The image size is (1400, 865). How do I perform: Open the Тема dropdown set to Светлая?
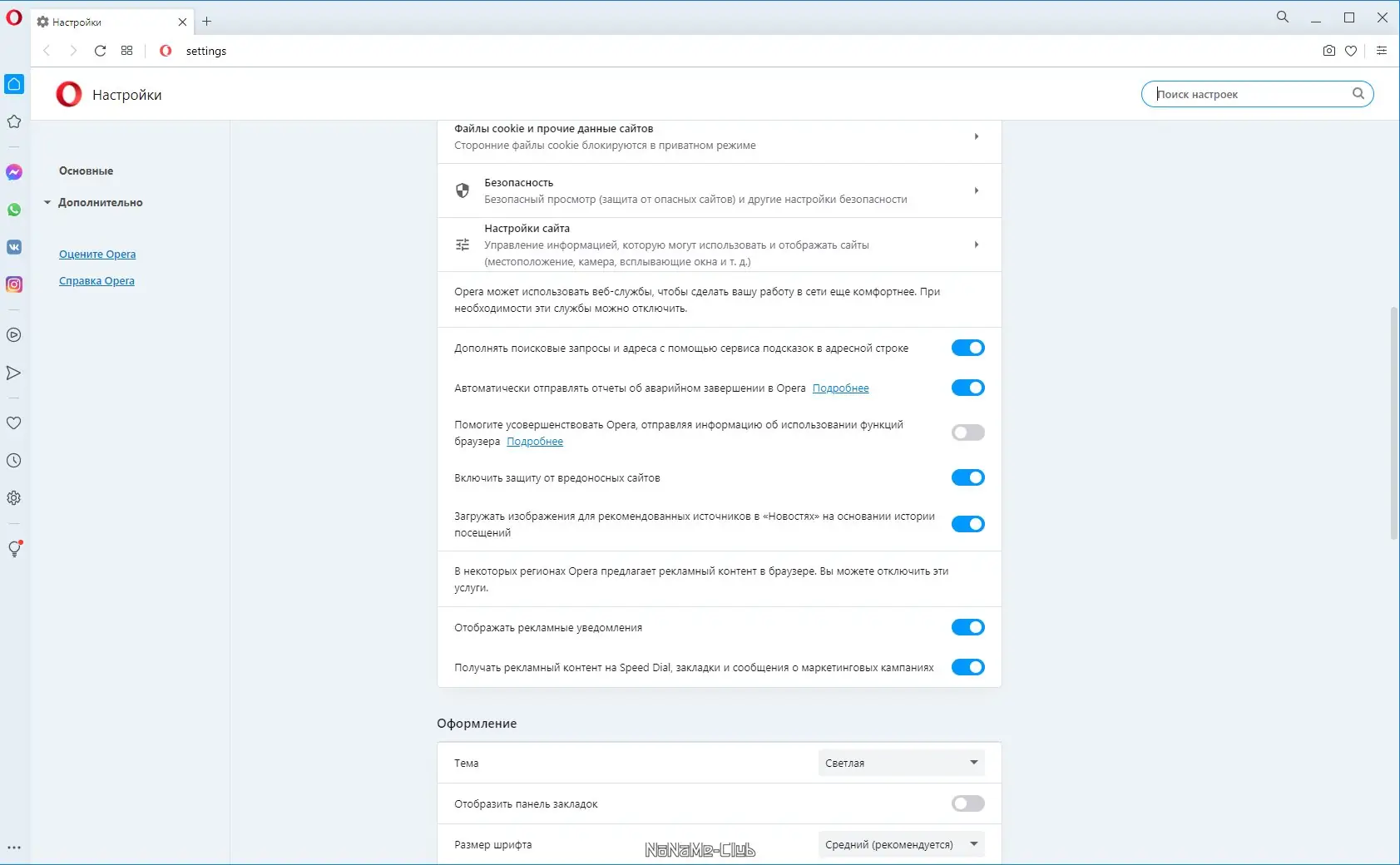pyautogui.click(x=902, y=763)
